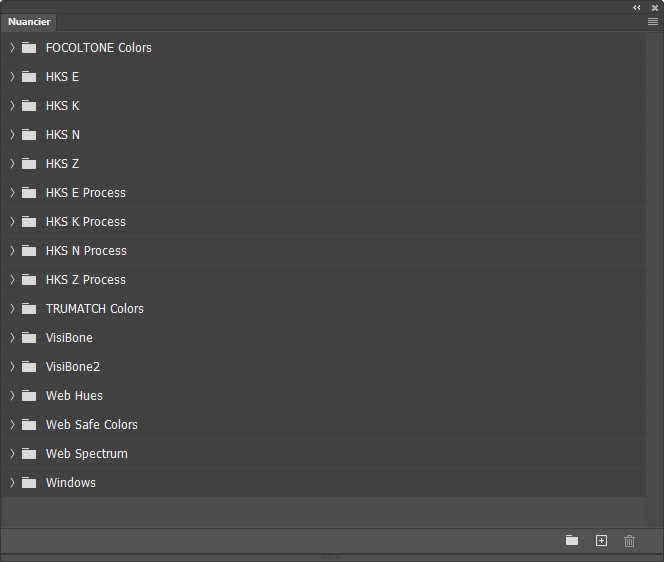Image resolution: width=664 pixels, height=562 pixels.
Task: Click the HKS Z Process folder icon
Action: coord(29,280)
